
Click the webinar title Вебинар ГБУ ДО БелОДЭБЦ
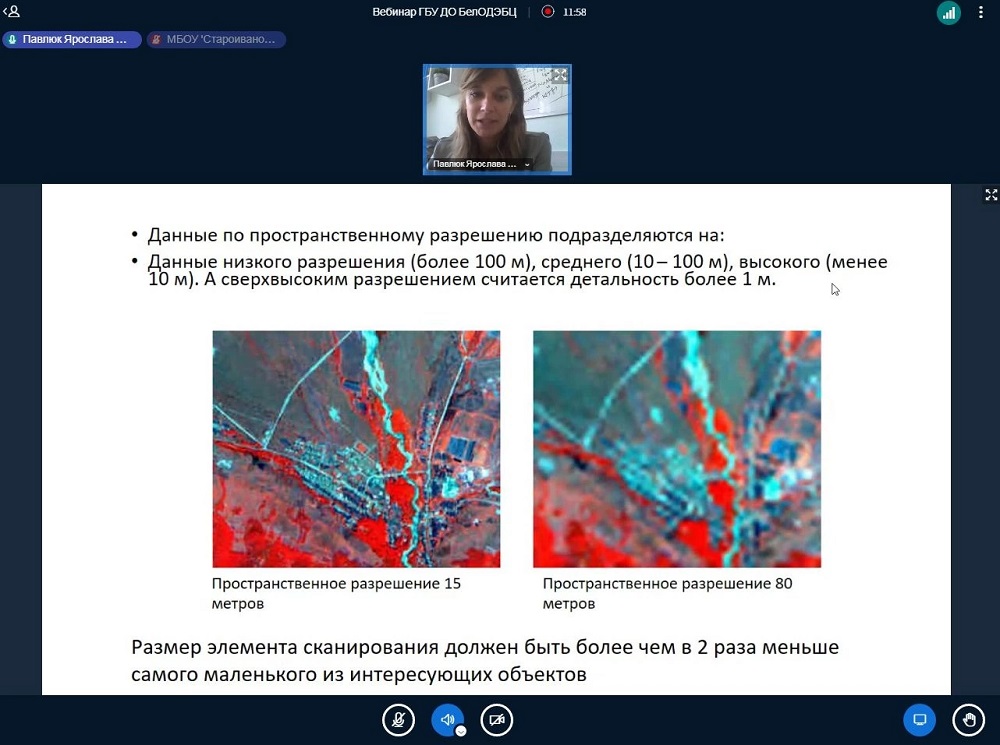coord(444,12)
